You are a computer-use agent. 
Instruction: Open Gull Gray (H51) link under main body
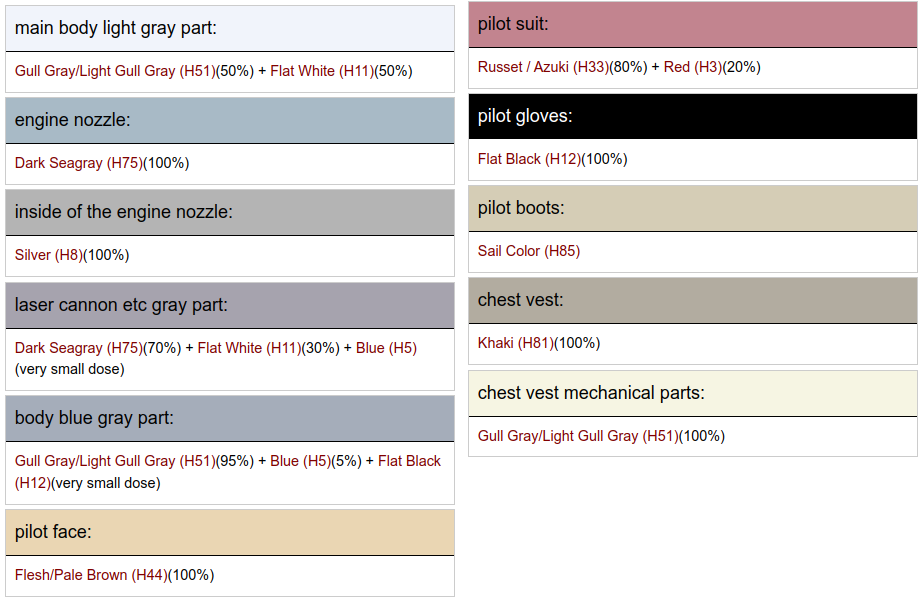coord(114,71)
